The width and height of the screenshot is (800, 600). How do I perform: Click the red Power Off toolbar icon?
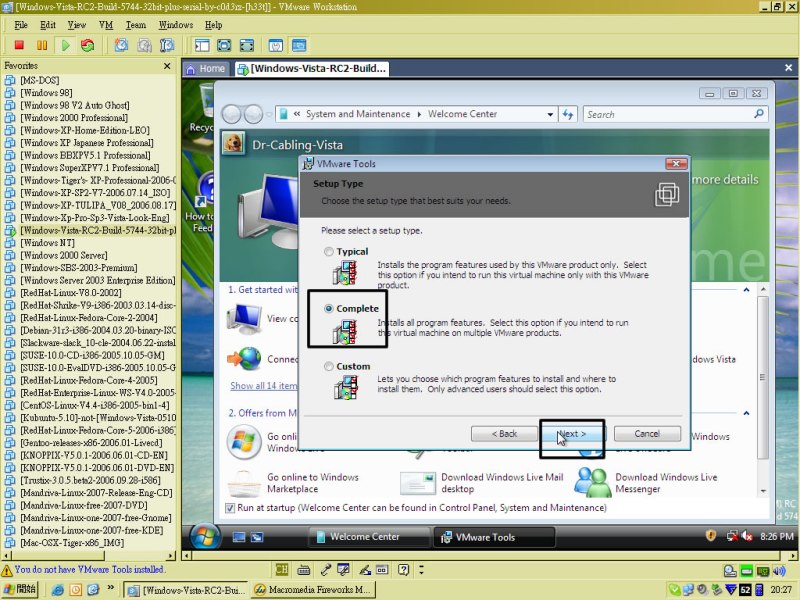click(x=19, y=45)
